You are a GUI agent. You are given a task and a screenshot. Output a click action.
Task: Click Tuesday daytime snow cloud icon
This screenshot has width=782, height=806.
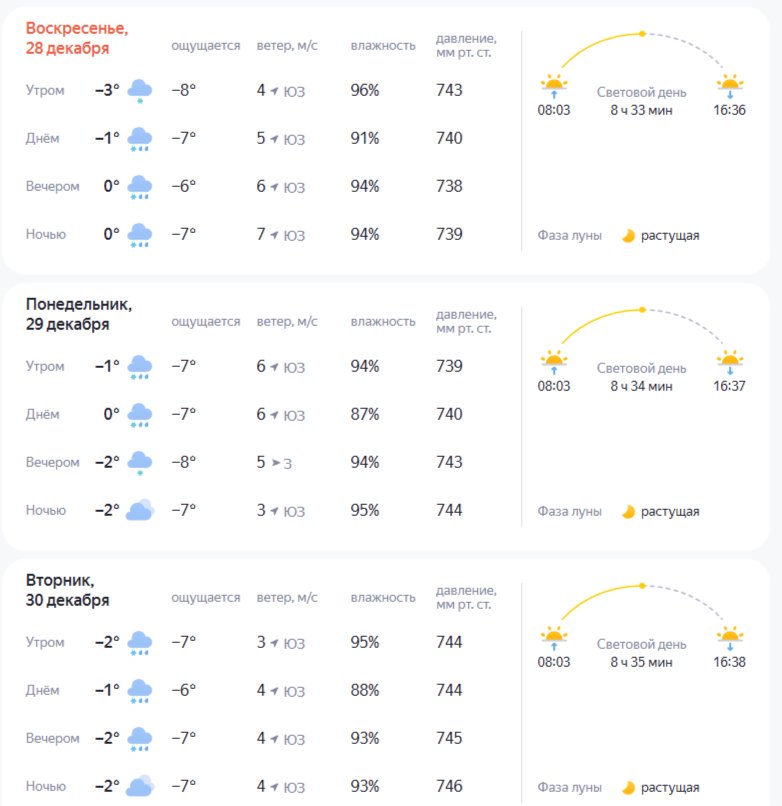click(139, 691)
